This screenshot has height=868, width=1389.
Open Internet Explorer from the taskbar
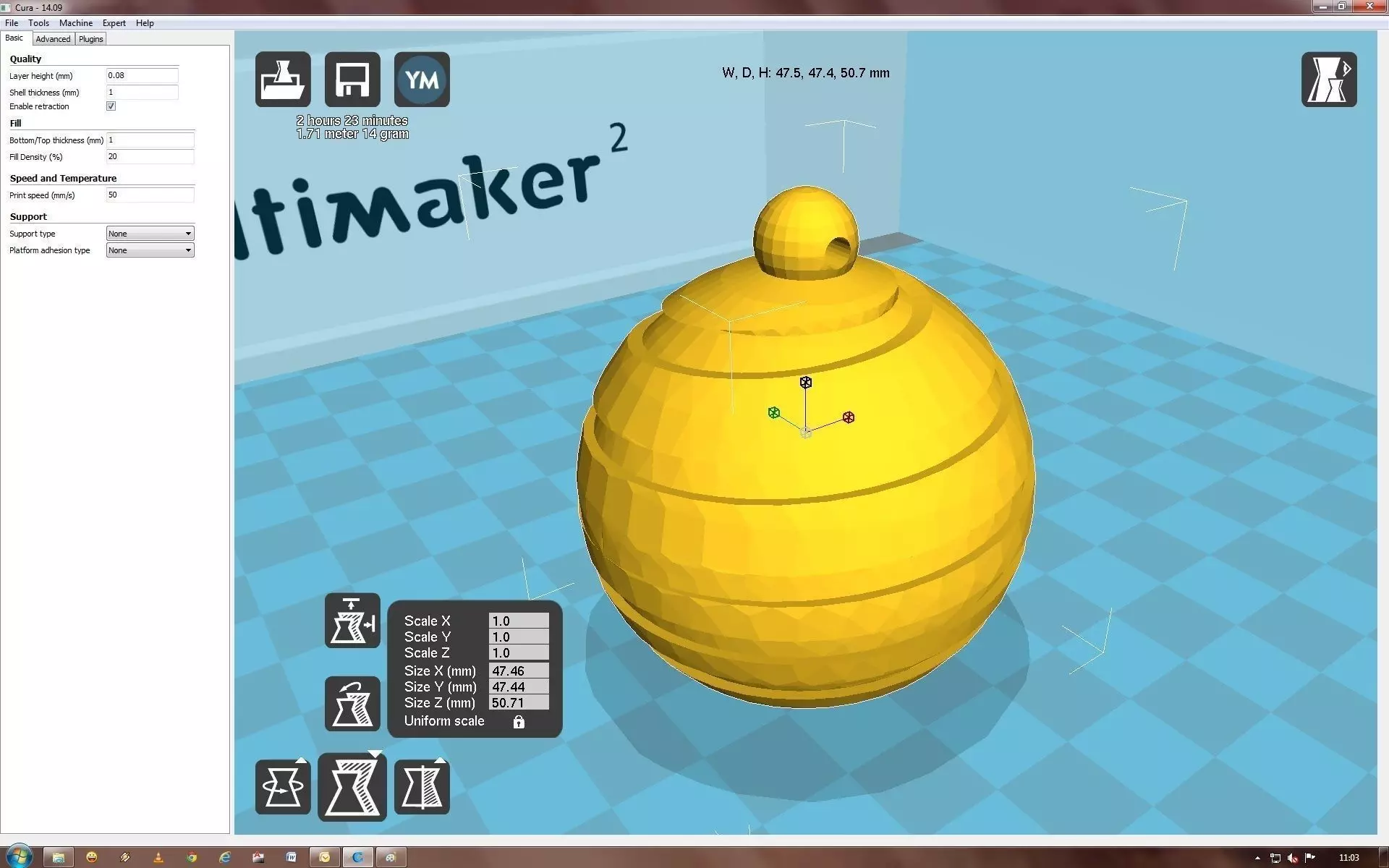pyautogui.click(x=225, y=857)
